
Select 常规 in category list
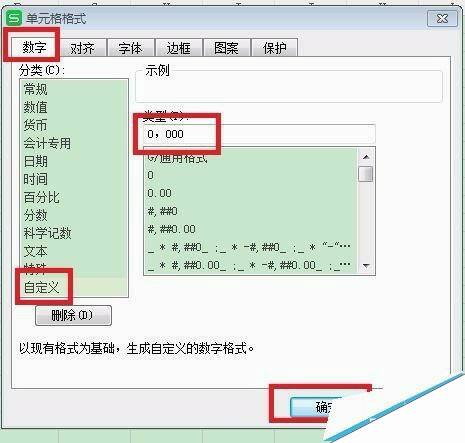click(x=73, y=89)
